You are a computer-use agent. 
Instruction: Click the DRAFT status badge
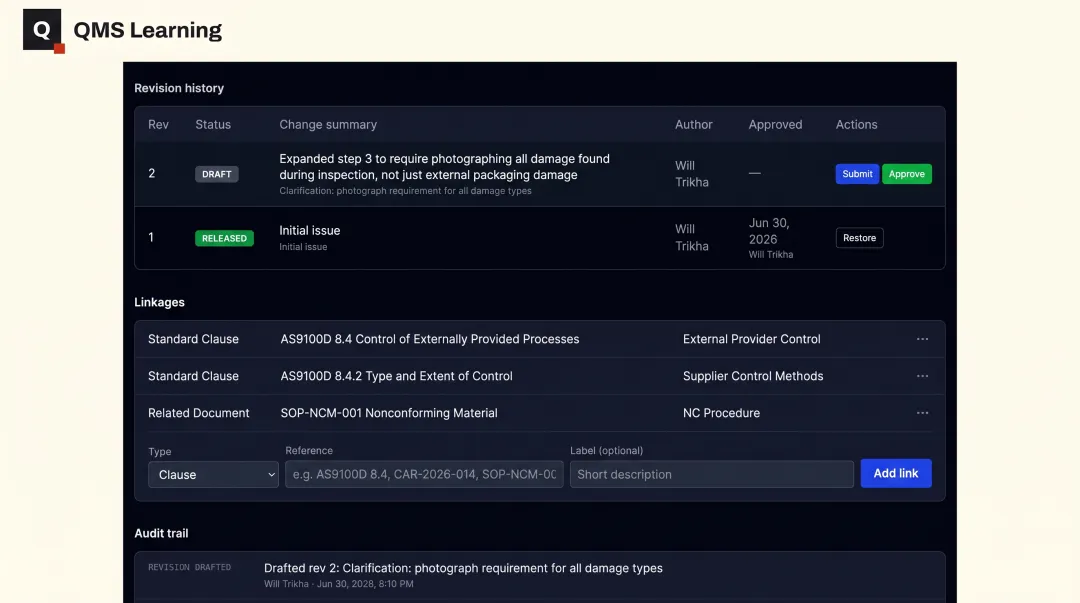coord(216,174)
